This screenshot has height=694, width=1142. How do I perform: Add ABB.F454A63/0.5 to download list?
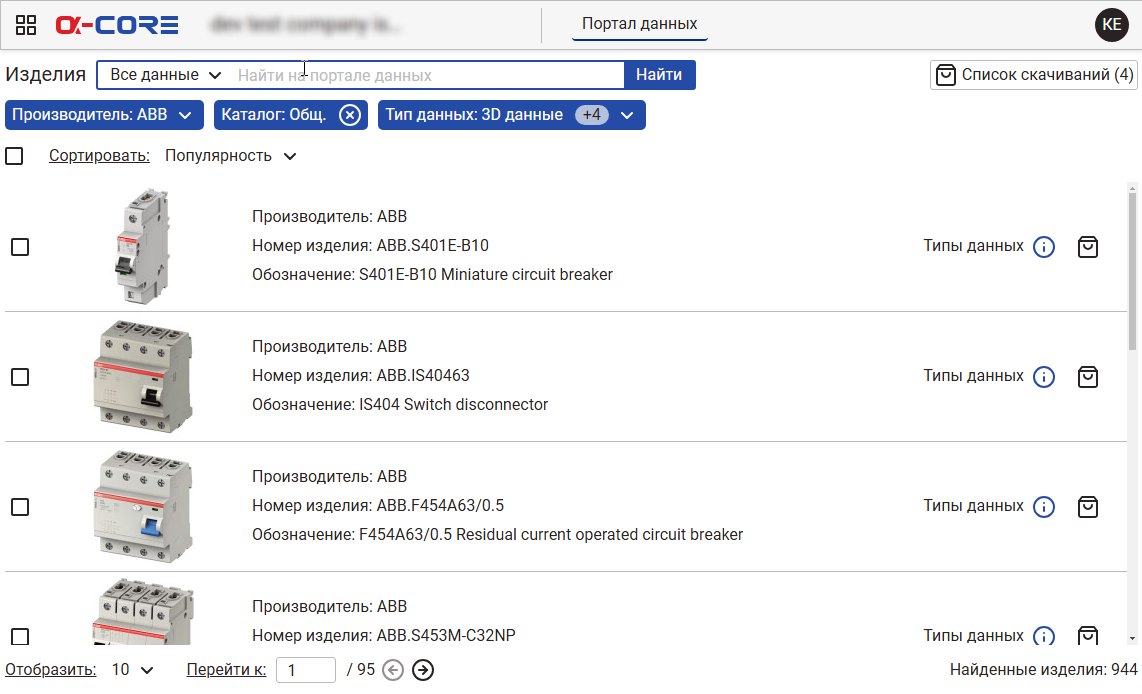coord(1087,507)
